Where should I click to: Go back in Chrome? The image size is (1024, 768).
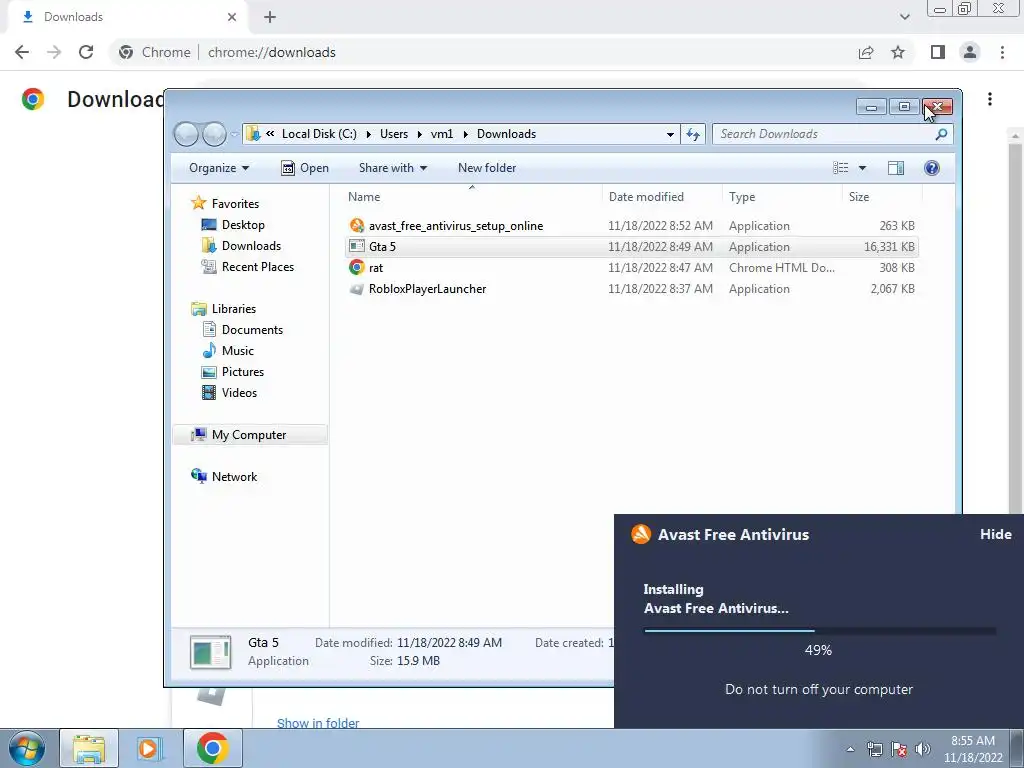click(x=22, y=52)
